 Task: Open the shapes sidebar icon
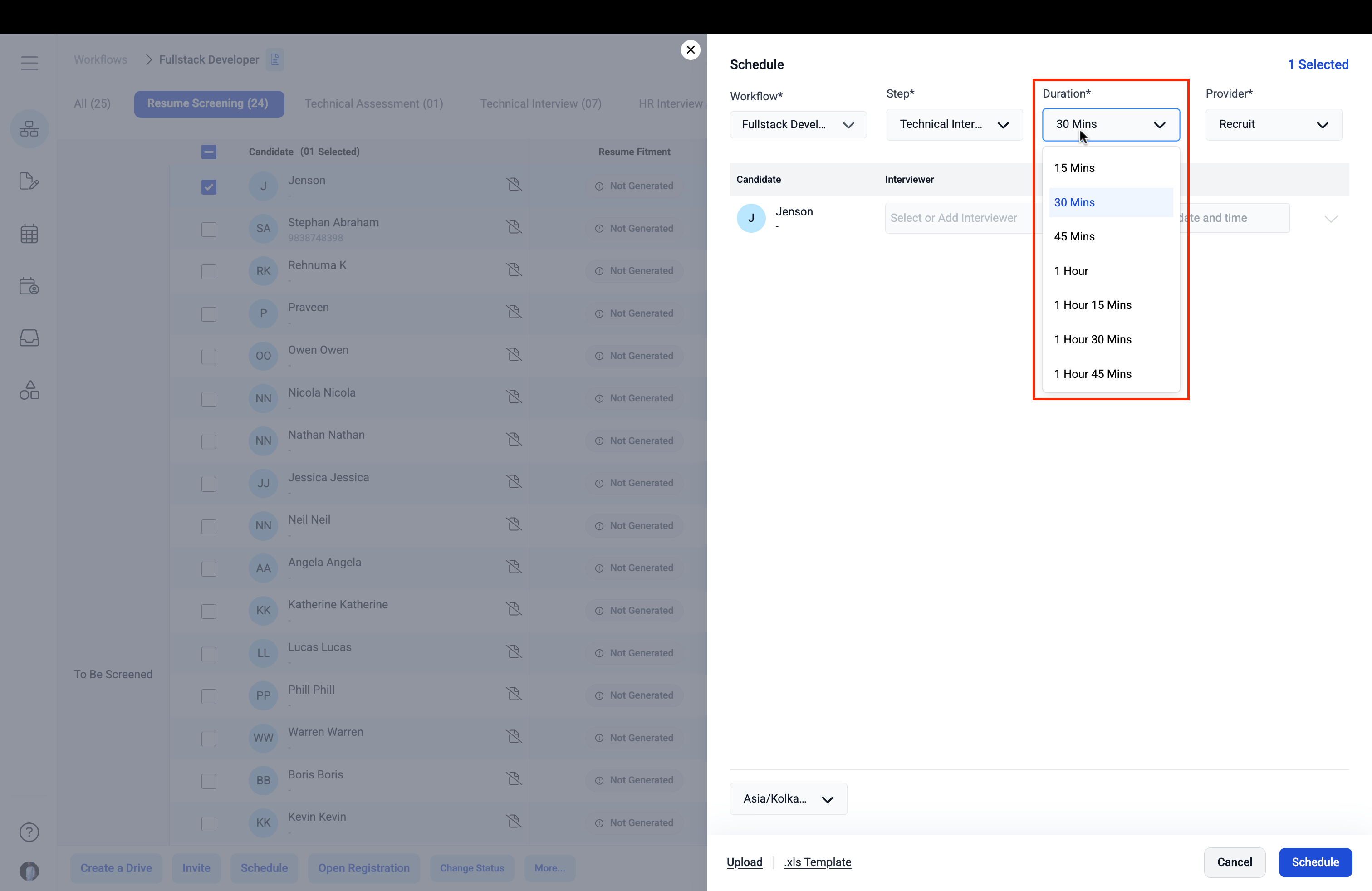coord(29,391)
